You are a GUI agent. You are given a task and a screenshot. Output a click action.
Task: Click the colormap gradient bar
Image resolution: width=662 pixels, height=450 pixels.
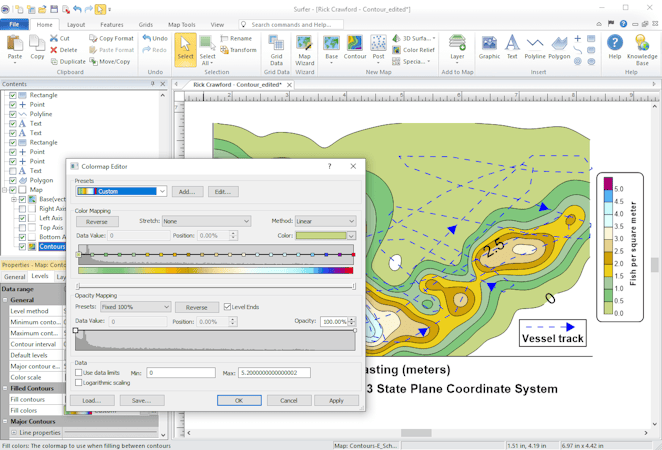point(215,271)
